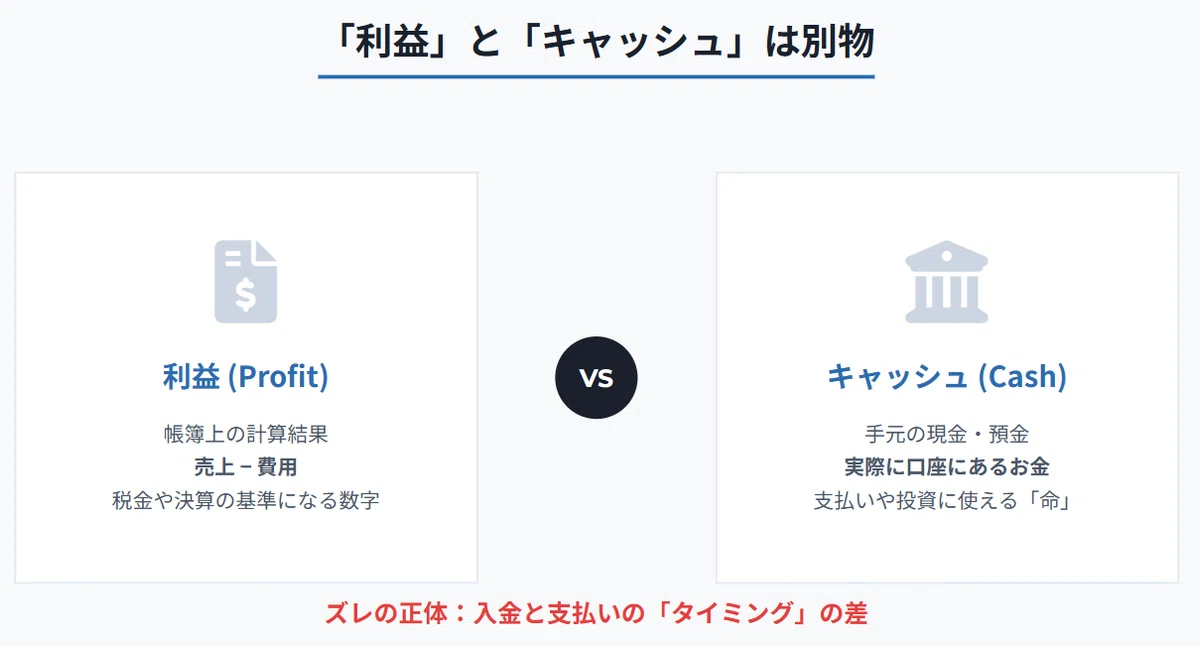Select the キャッシュ (Cash) heading
Screen dimensions: 1200x647
(946, 377)
